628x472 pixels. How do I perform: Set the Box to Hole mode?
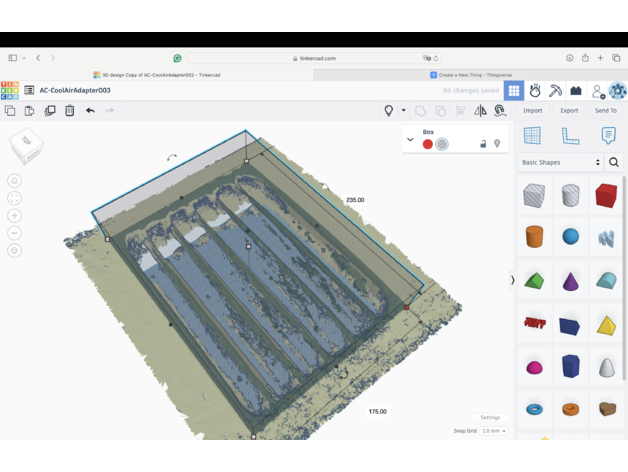442,144
